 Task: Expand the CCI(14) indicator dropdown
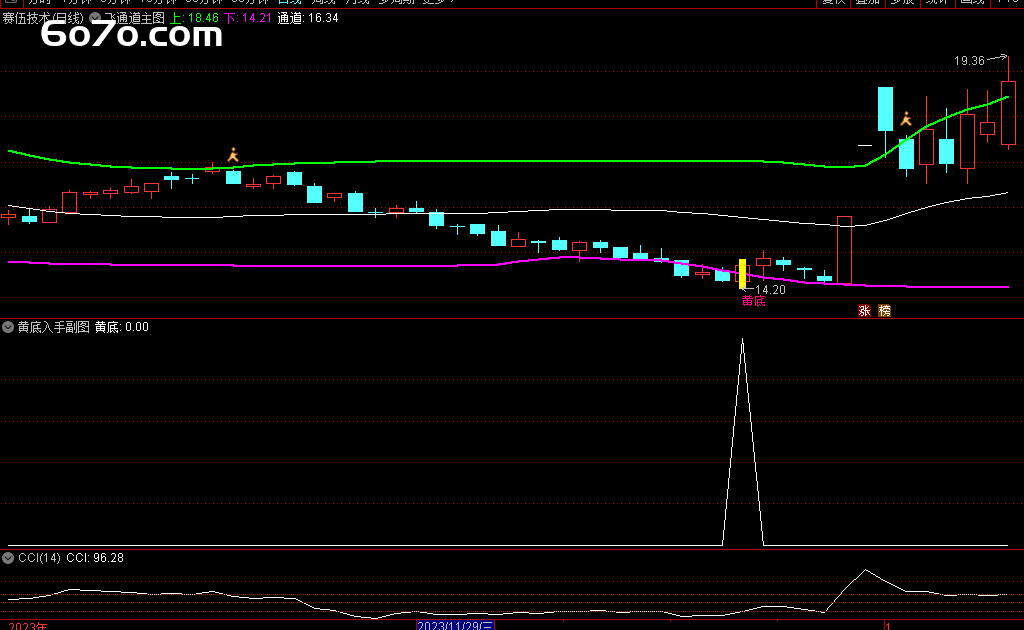pos(8,557)
